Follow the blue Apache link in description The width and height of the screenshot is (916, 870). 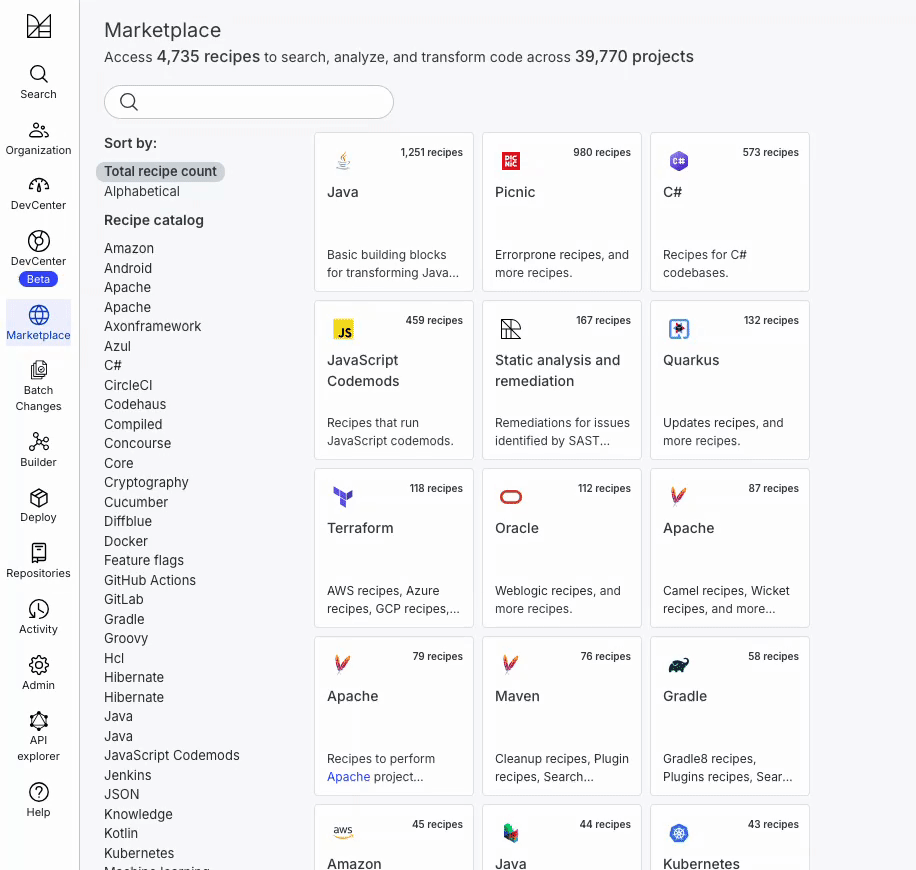[x=348, y=777]
